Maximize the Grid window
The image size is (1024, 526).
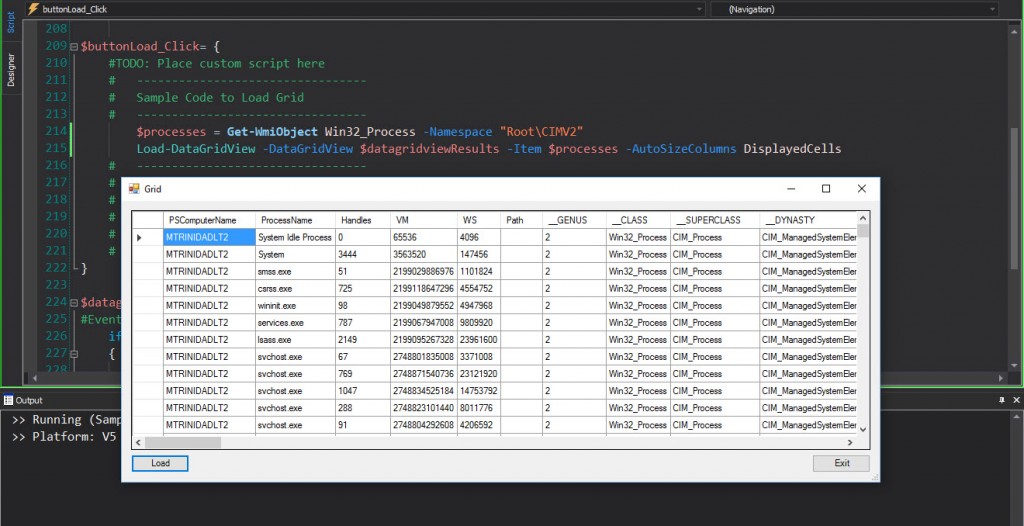[825, 189]
